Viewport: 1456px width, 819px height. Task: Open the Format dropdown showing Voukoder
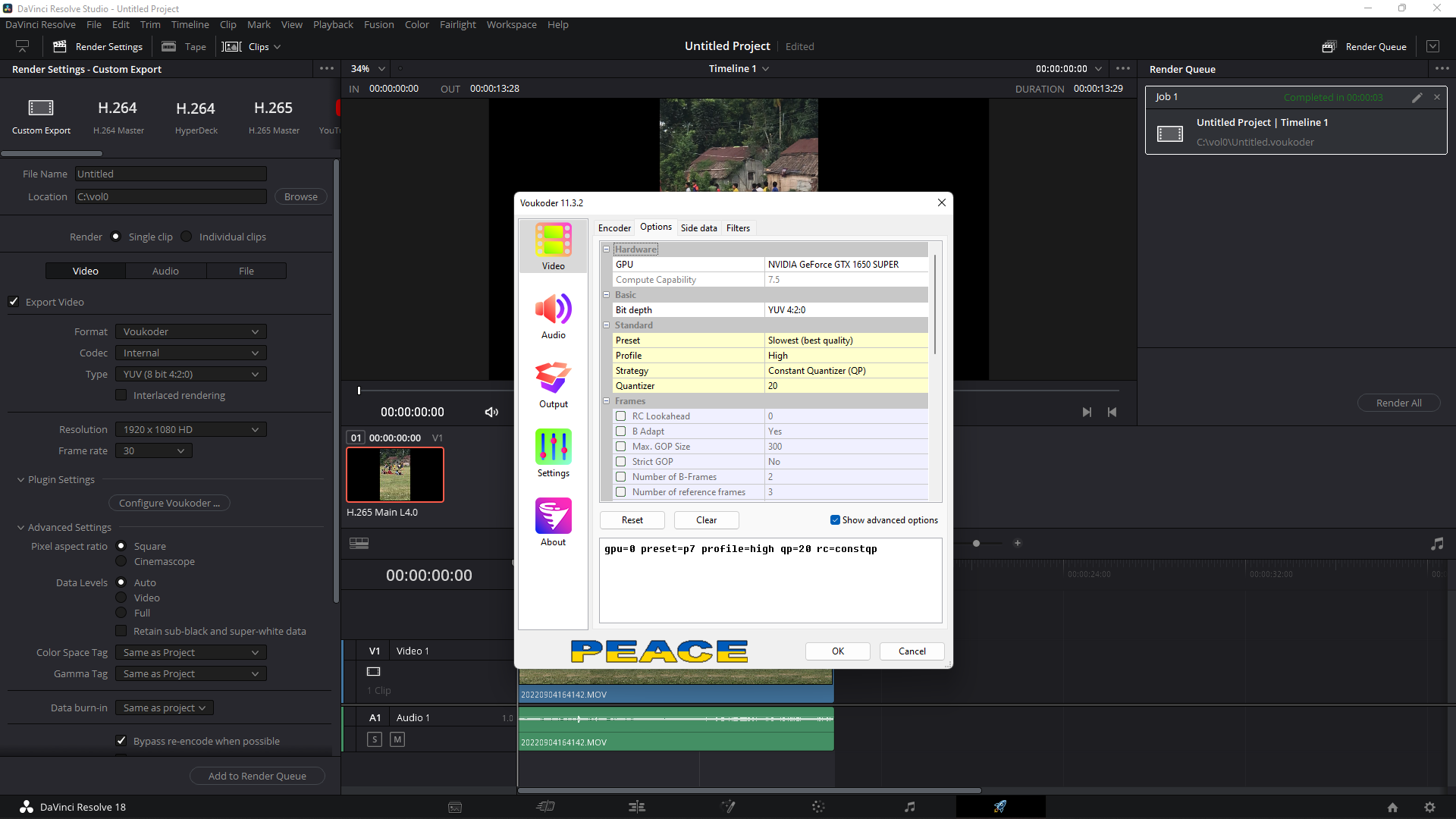click(x=190, y=332)
